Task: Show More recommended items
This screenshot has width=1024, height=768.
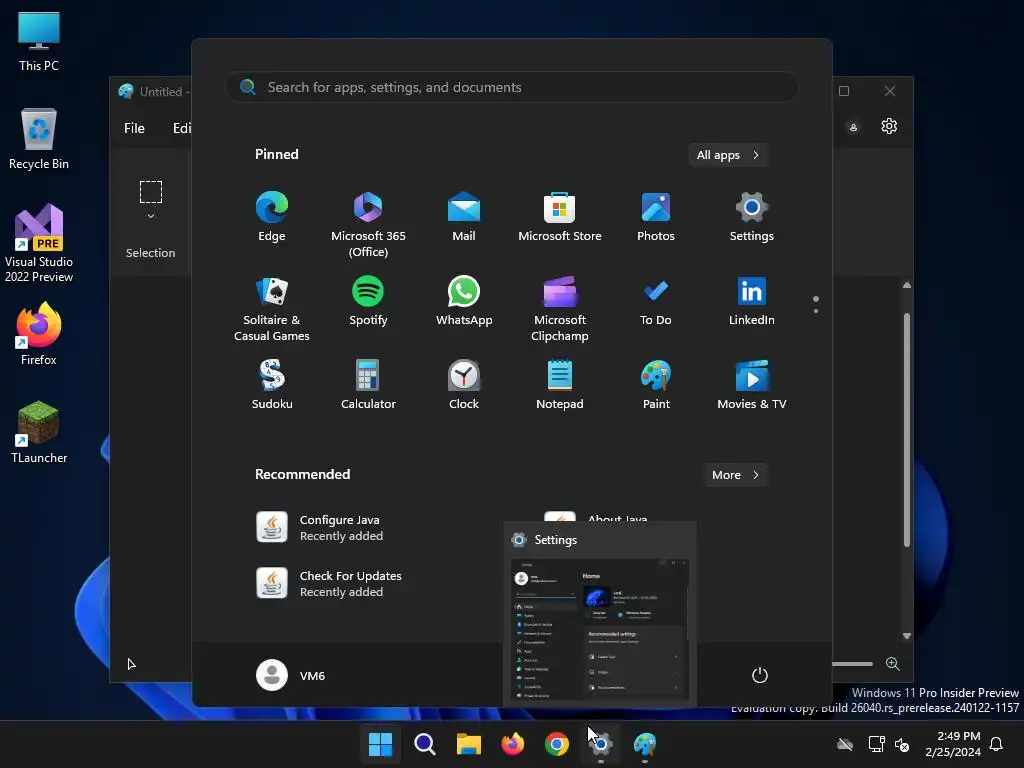Action: click(735, 475)
